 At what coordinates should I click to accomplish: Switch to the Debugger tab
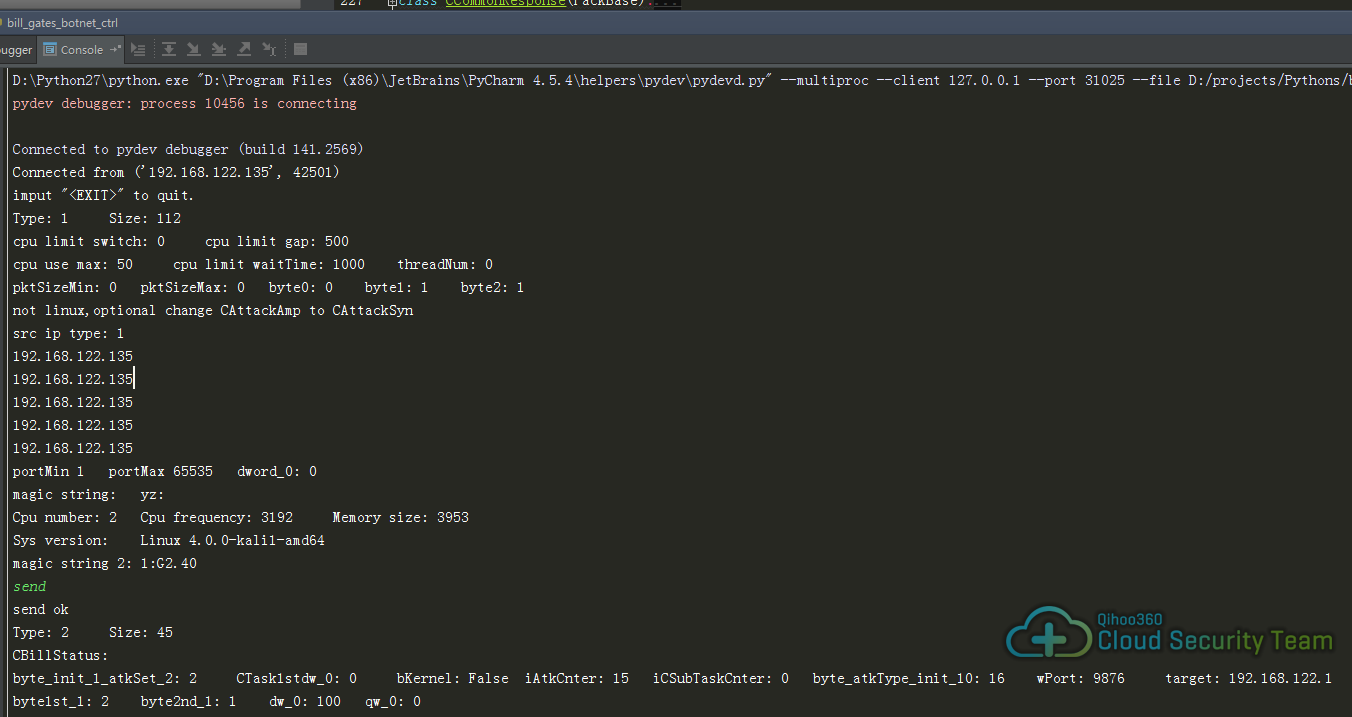16,49
